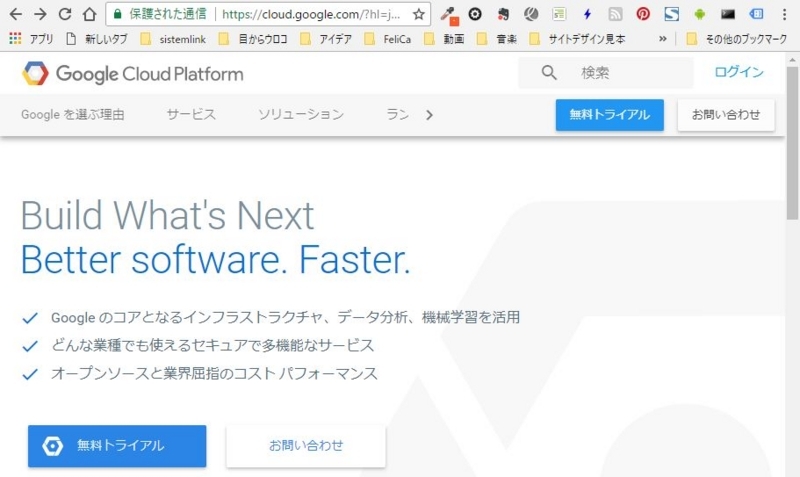Image resolution: width=800 pixels, height=477 pixels.
Task: Select the ソリューション nav item
Action: click(301, 115)
